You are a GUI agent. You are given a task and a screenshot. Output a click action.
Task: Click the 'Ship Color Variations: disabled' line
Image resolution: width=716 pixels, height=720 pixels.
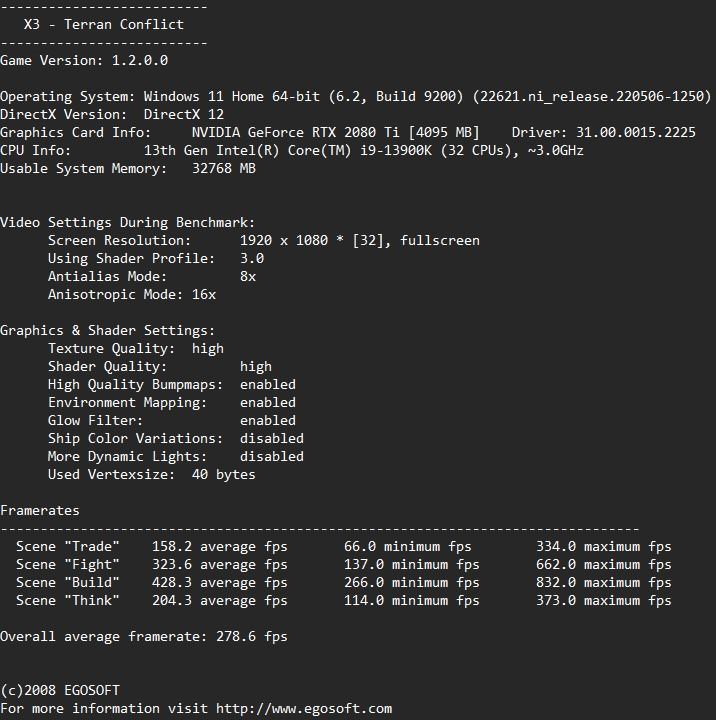click(x=176, y=439)
